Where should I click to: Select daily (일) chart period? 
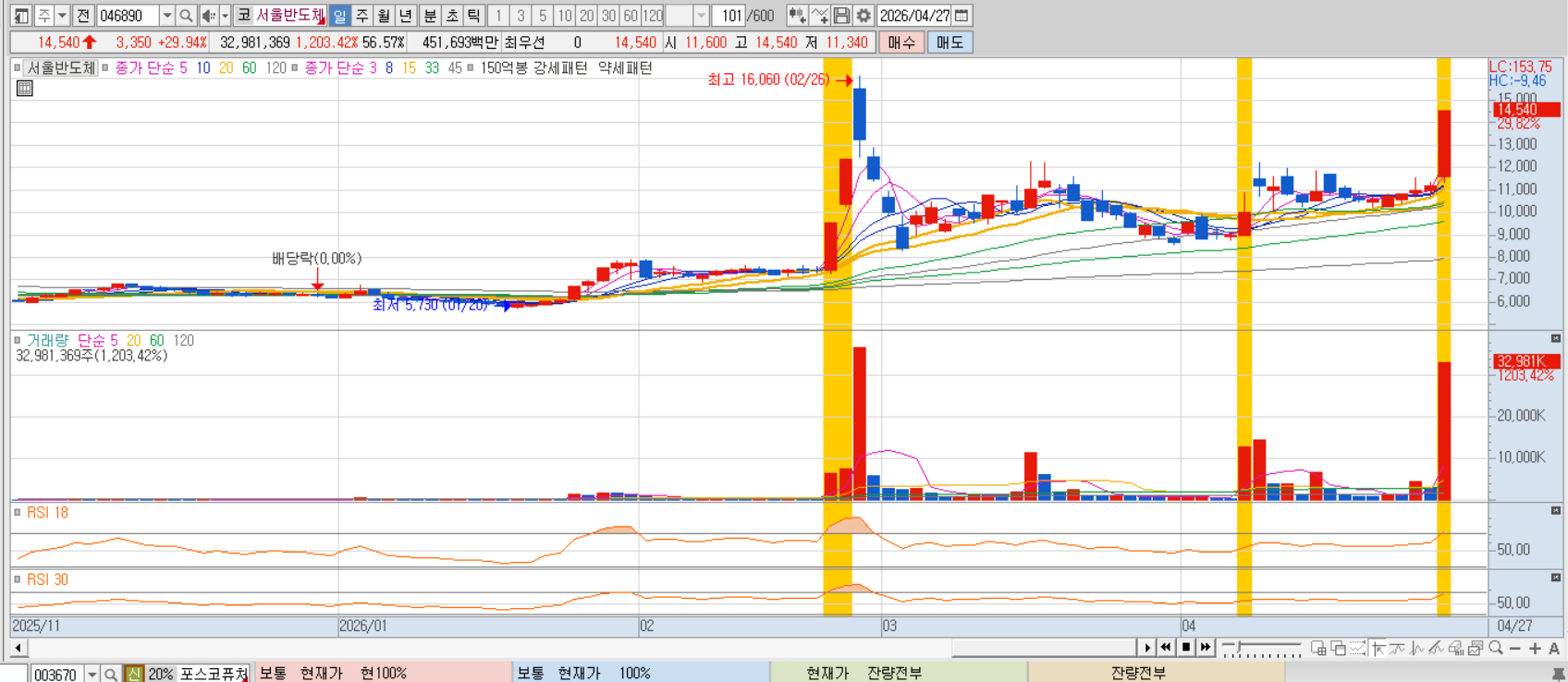(x=339, y=16)
